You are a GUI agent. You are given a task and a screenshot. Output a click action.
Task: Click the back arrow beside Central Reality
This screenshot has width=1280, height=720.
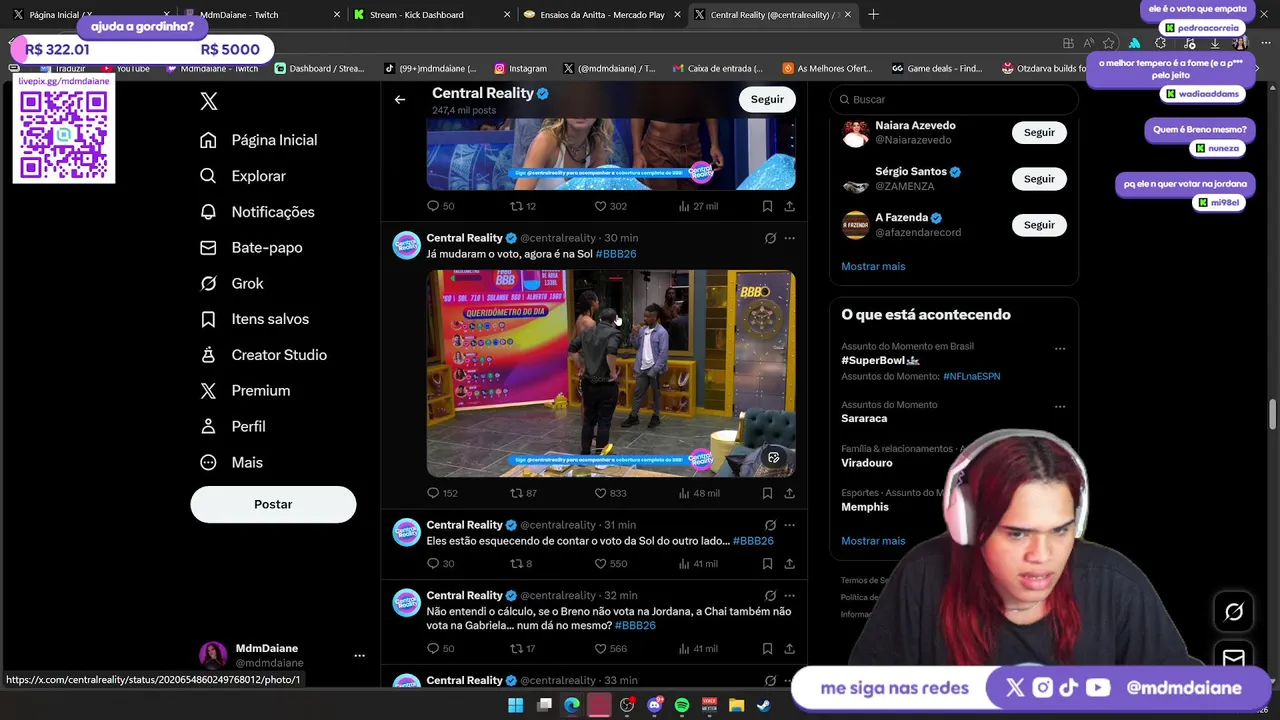point(400,99)
